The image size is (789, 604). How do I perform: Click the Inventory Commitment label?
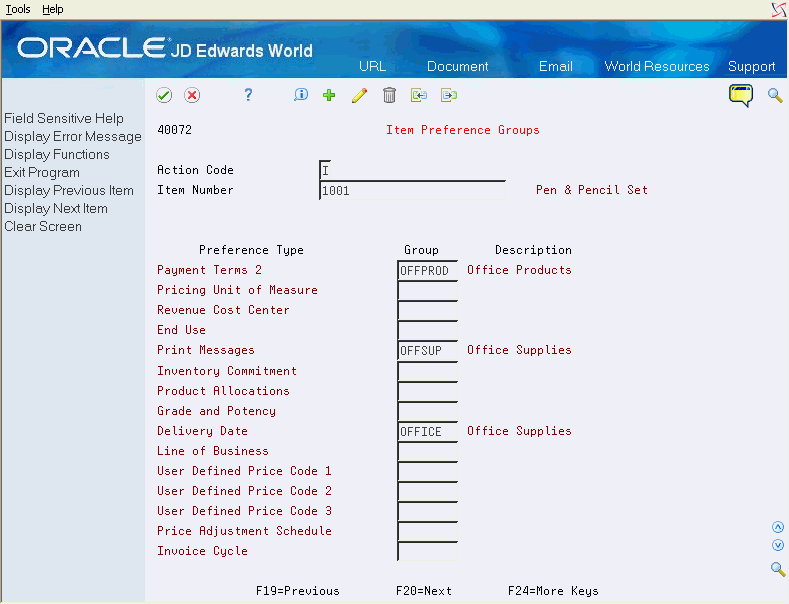point(227,371)
